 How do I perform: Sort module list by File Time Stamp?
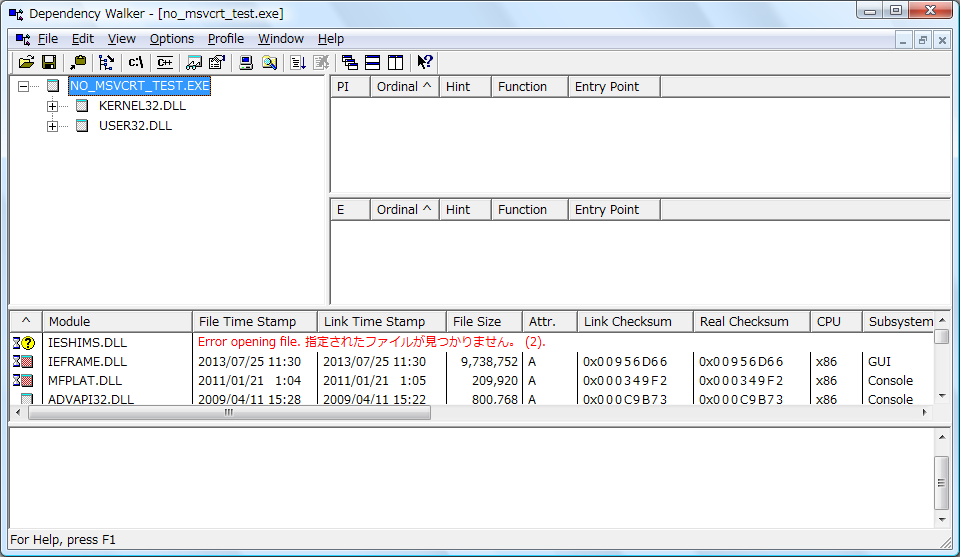255,322
